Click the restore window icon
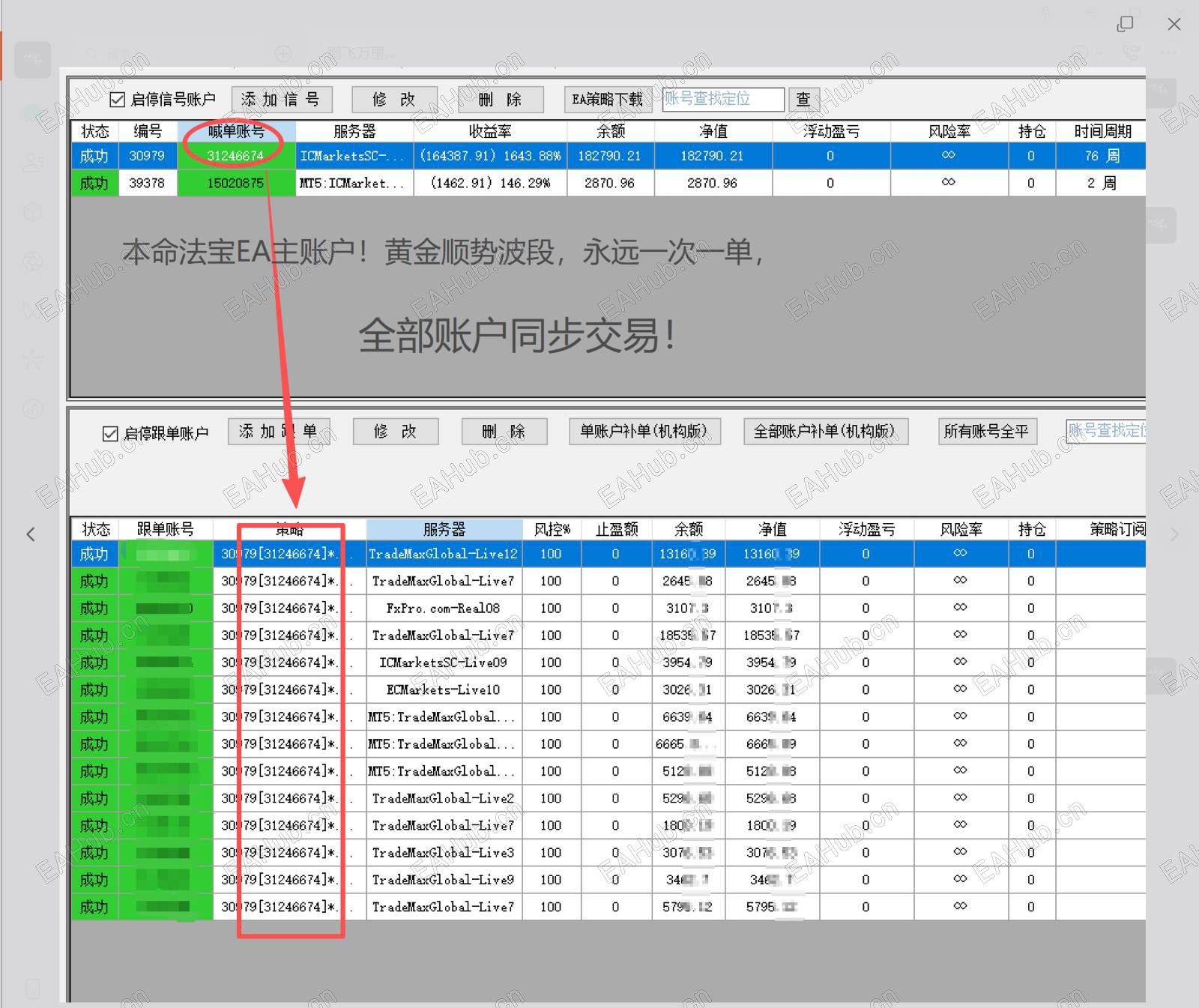The image size is (1199, 1008). [1125, 24]
